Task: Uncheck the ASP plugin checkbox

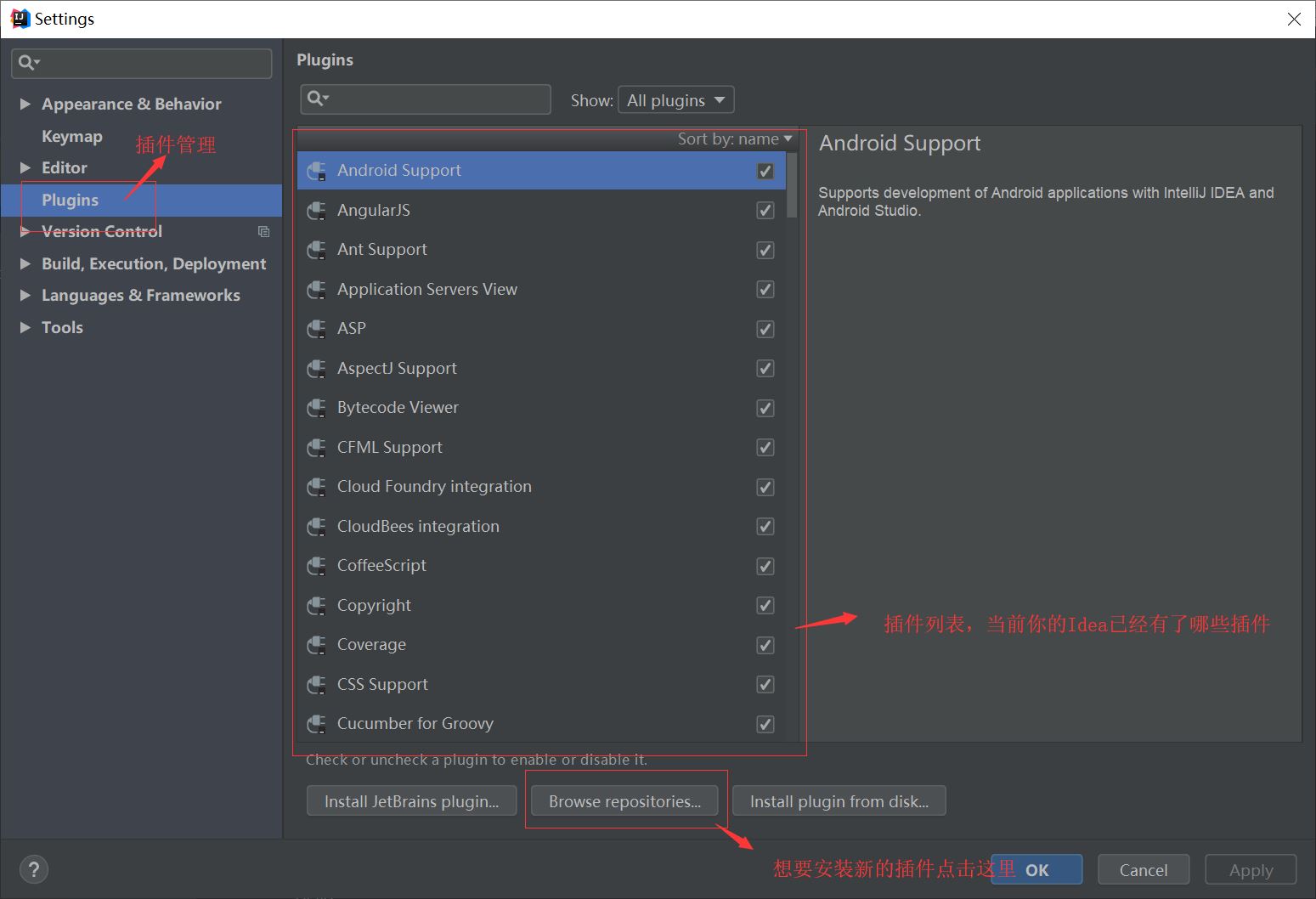Action: tap(765, 329)
